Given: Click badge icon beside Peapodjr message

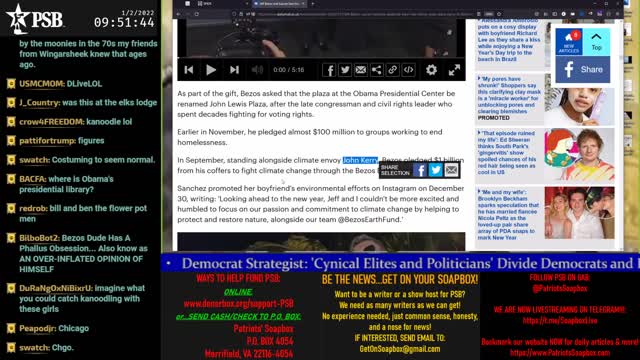Looking at the screenshot, I should tap(11, 328).
